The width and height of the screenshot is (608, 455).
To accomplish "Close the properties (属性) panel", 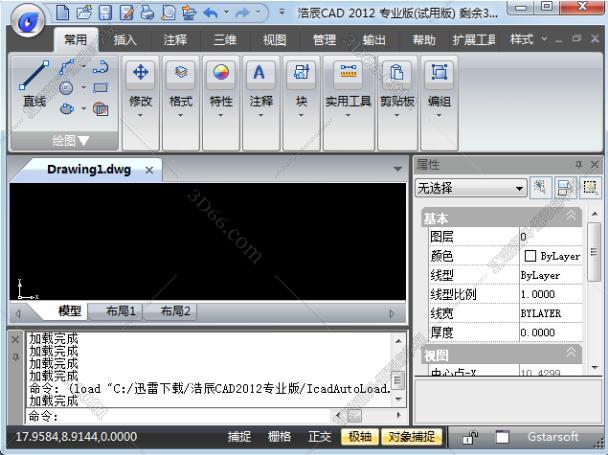I will [x=594, y=164].
